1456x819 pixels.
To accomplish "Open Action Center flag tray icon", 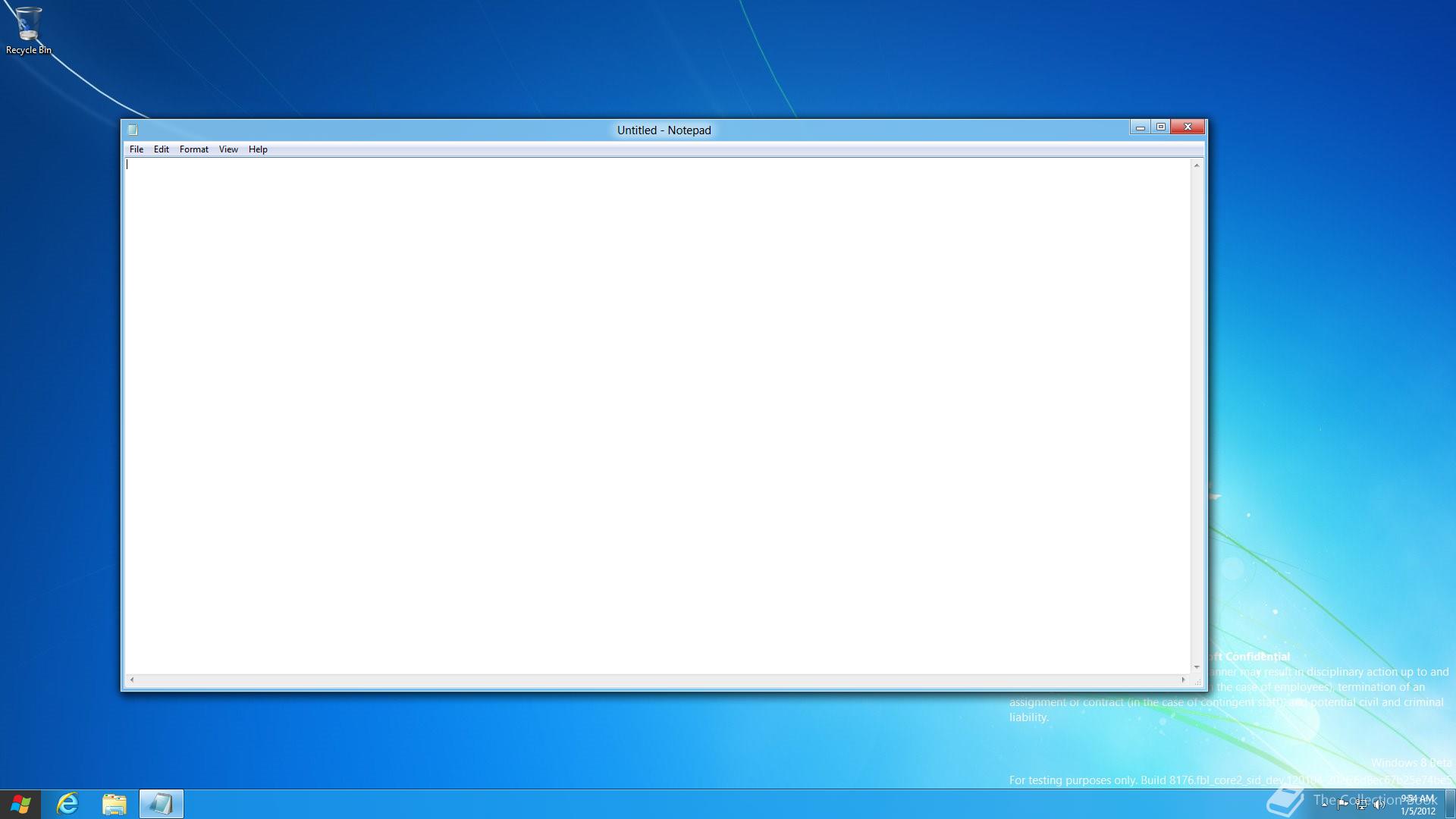I will pyautogui.click(x=1343, y=804).
